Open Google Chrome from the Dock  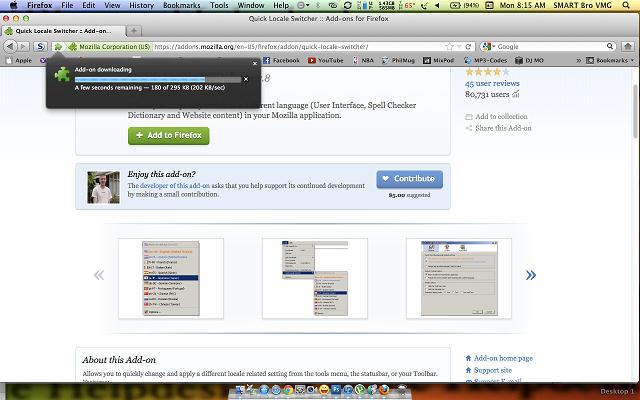pyautogui.click(x=288, y=389)
